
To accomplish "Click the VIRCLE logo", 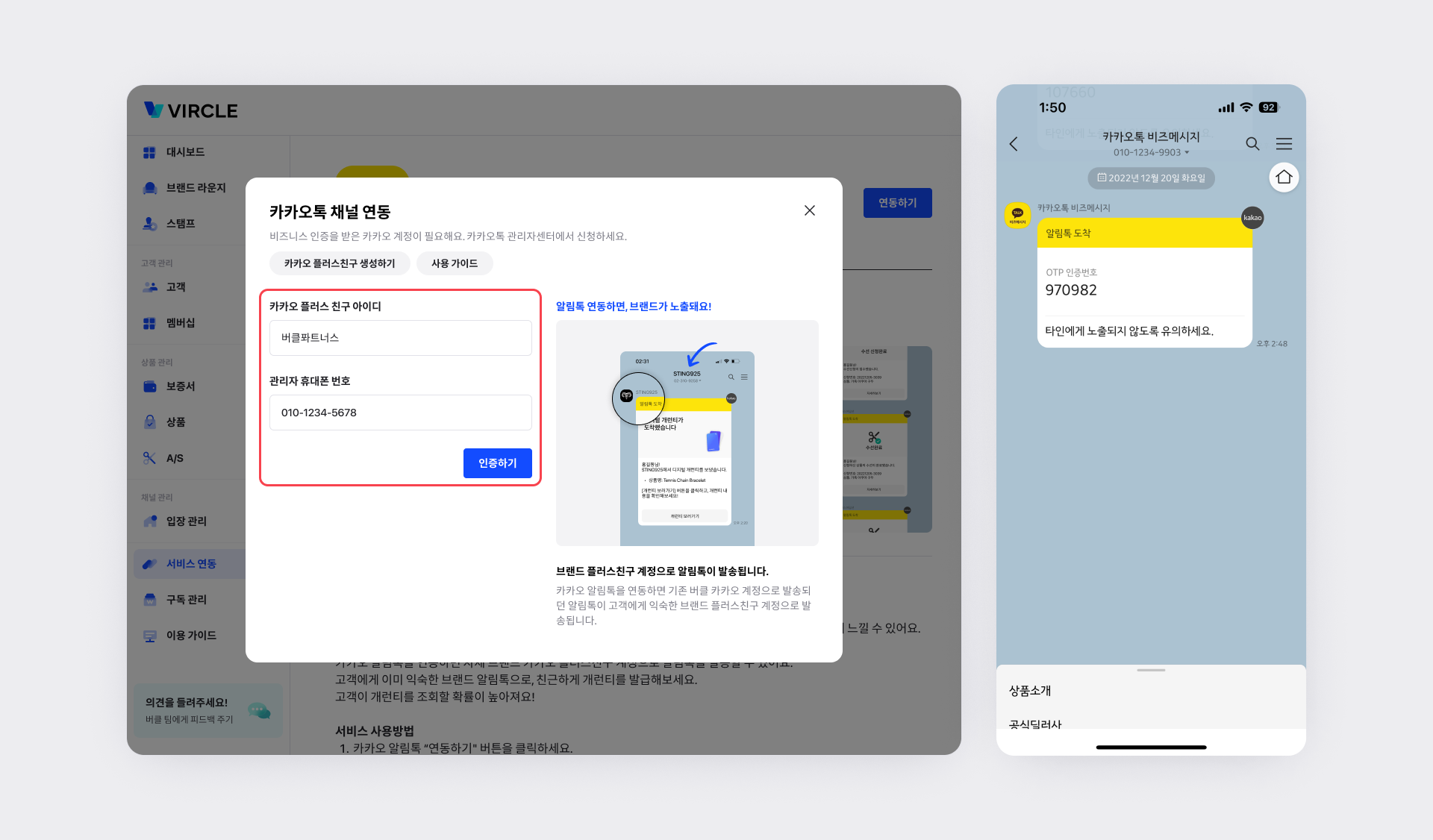I will [191, 110].
